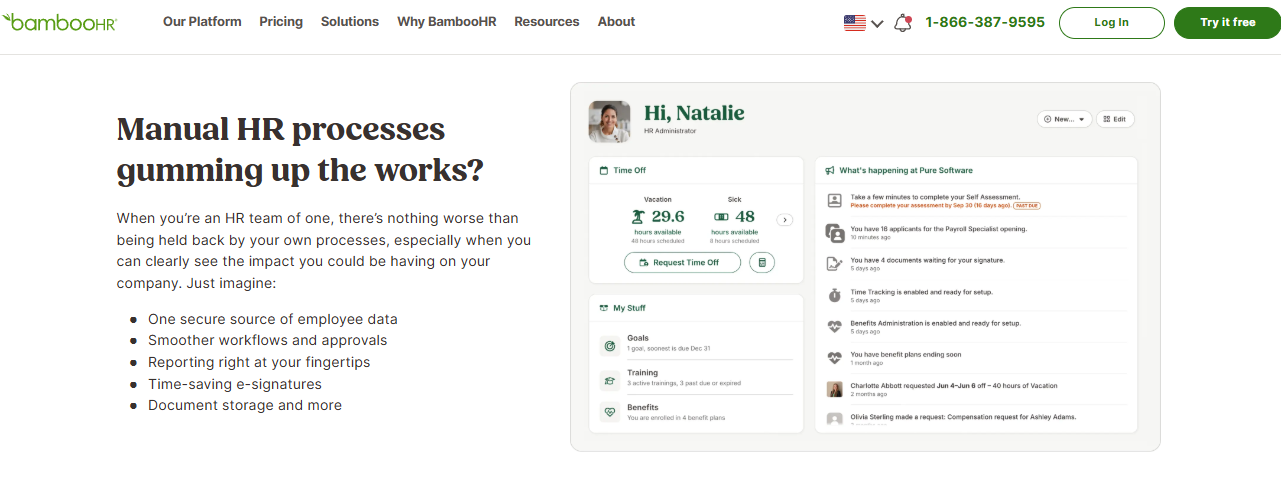This screenshot has height=482, width=1281.
Task: Click the documents signature icon
Action: pyautogui.click(x=835, y=264)
